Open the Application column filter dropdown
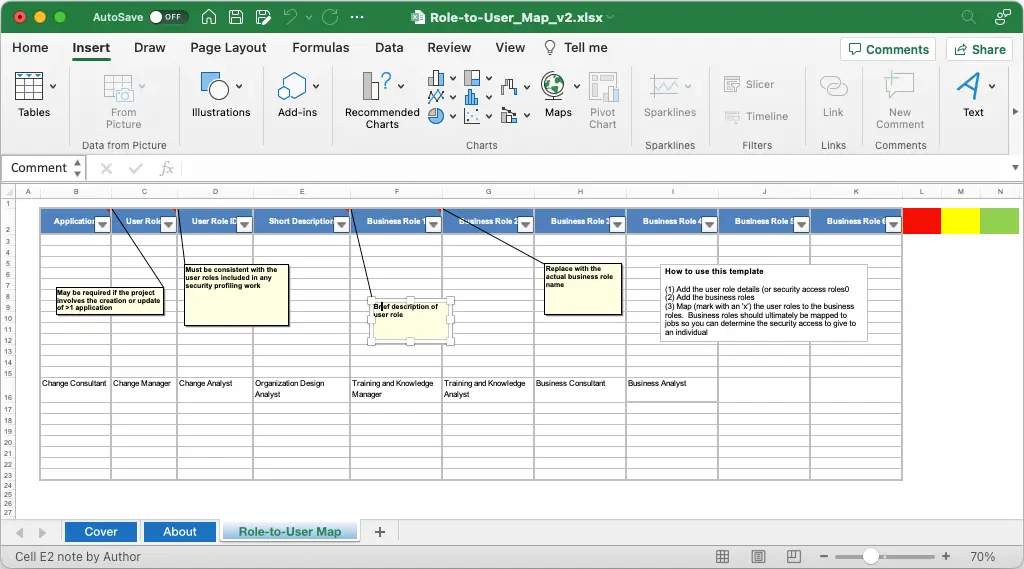 click(102, 225)
